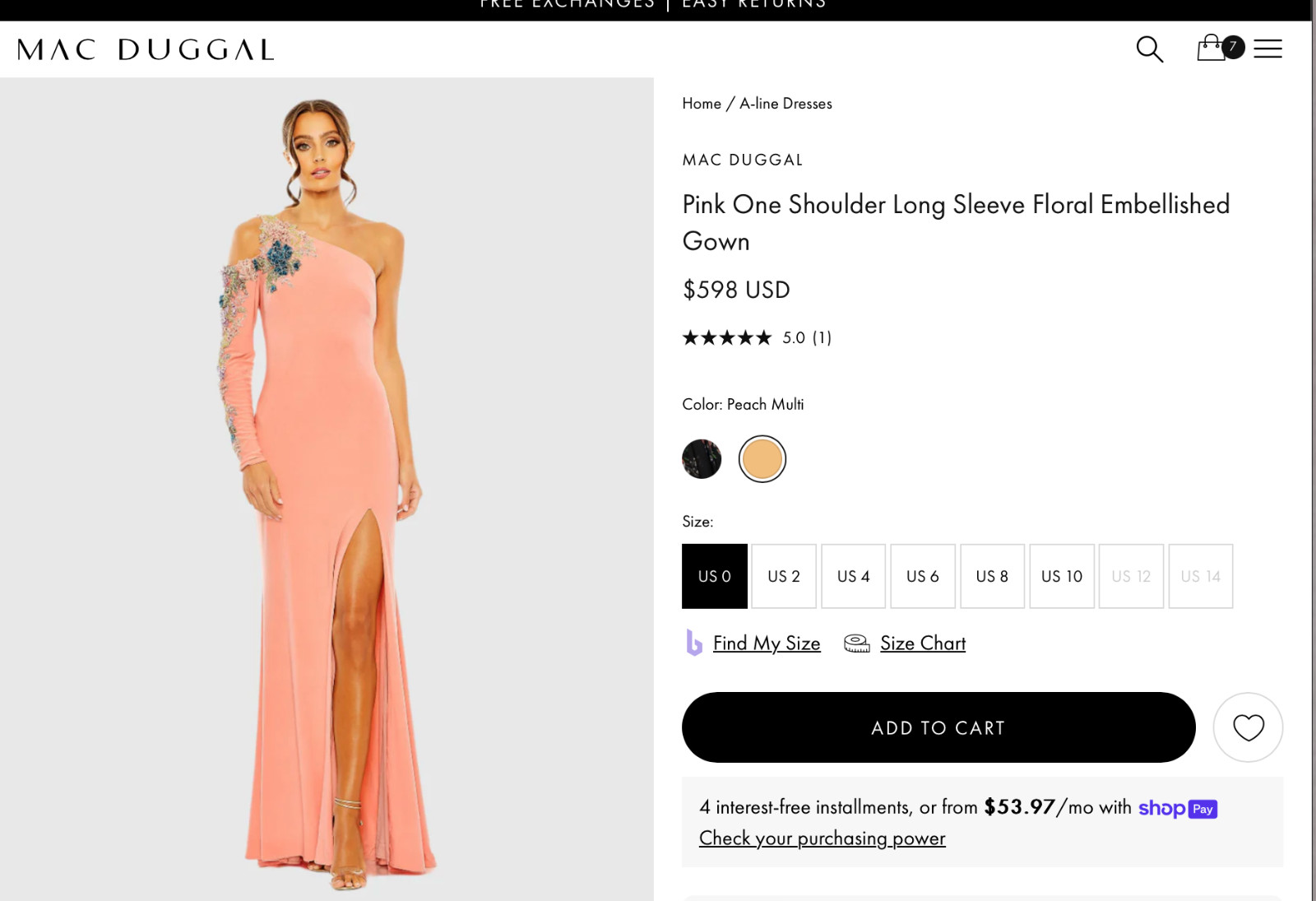
Task: Go to Home breadcrumb
Action: [x=702, y=104]
